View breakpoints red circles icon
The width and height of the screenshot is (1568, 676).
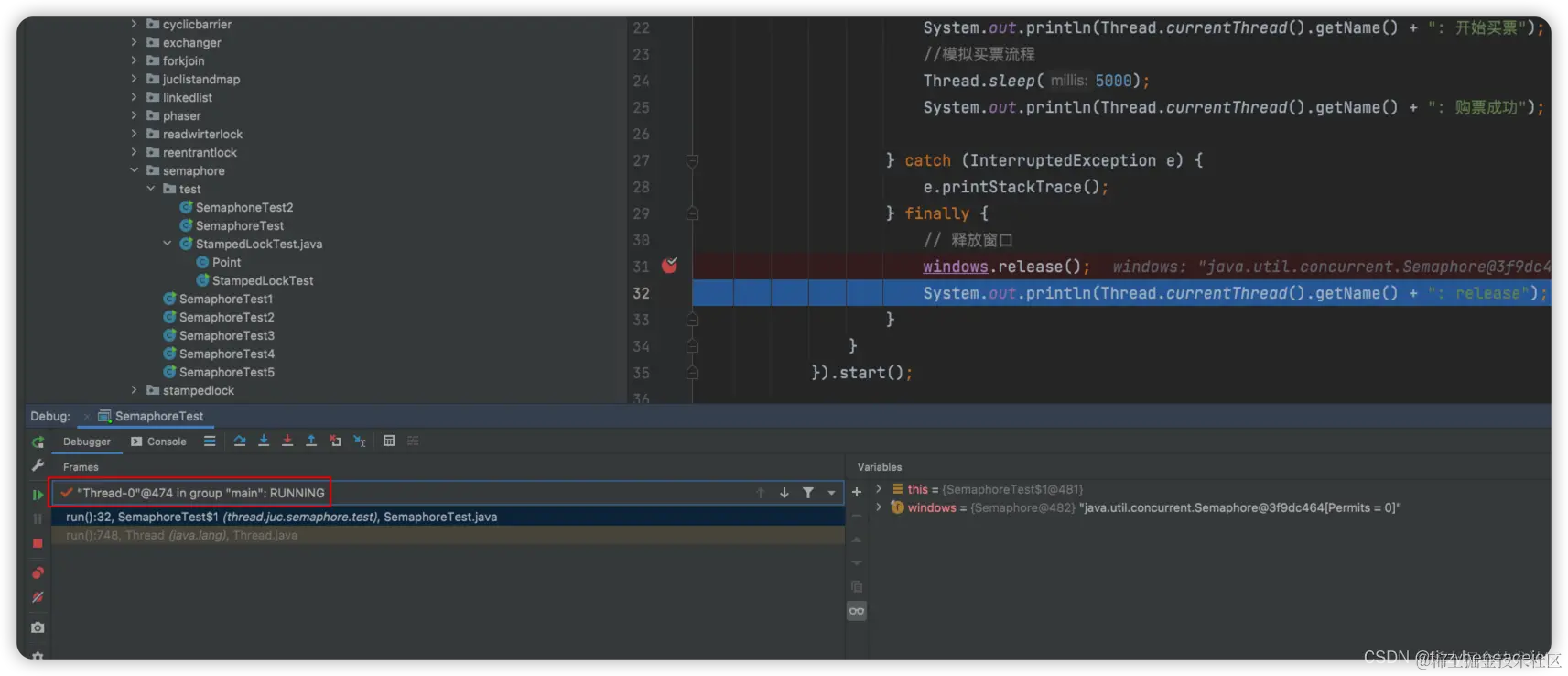pos(38,572)
